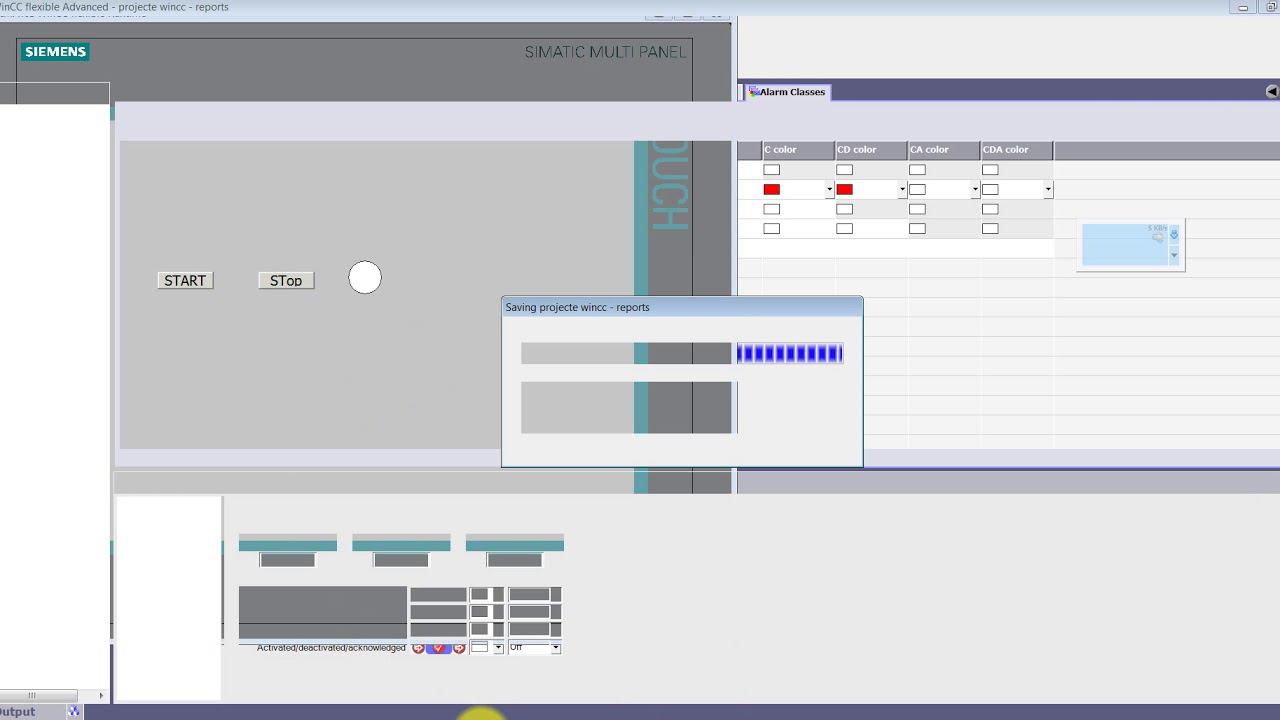Click the horizontal scrollbar thumb at bottom left
1280x720 pixels.
point(38,695)
